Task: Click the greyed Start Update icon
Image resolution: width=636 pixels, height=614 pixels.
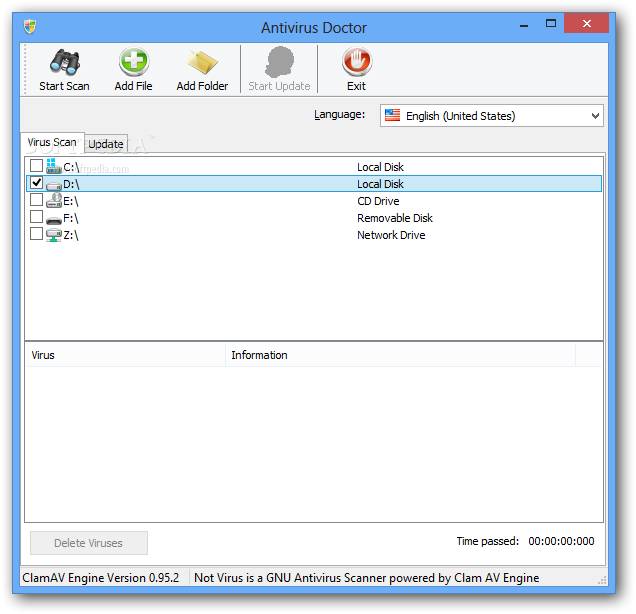Action: 279,62
